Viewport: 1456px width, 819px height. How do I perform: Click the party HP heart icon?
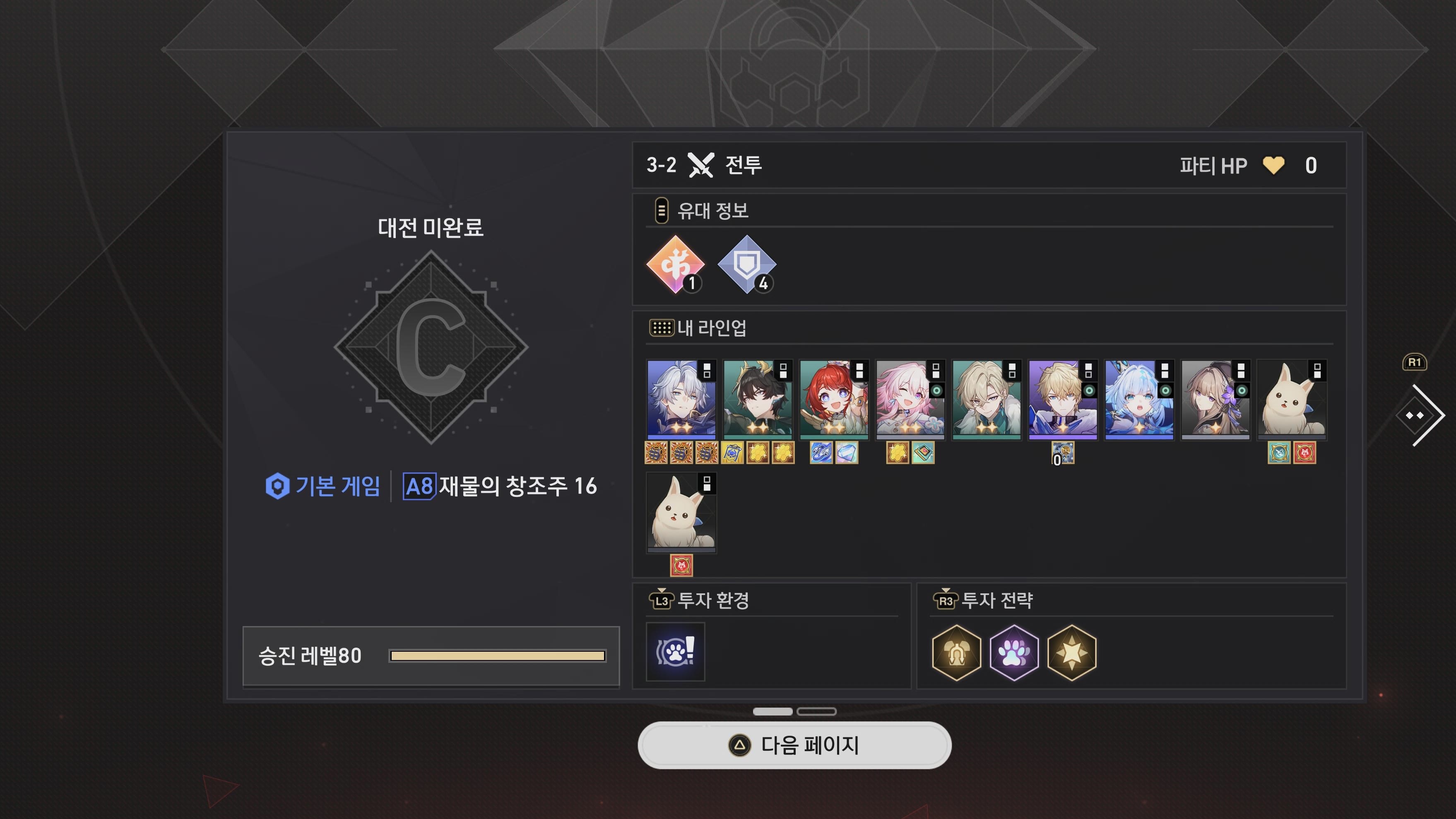pyautogui.click(x=1273, y=166)
